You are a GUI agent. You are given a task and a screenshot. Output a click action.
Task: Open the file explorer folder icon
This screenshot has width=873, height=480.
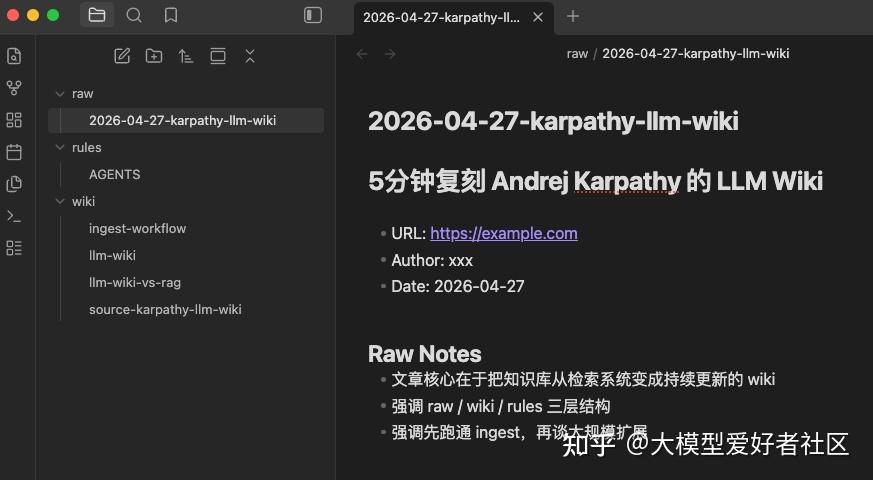[97, 15]
